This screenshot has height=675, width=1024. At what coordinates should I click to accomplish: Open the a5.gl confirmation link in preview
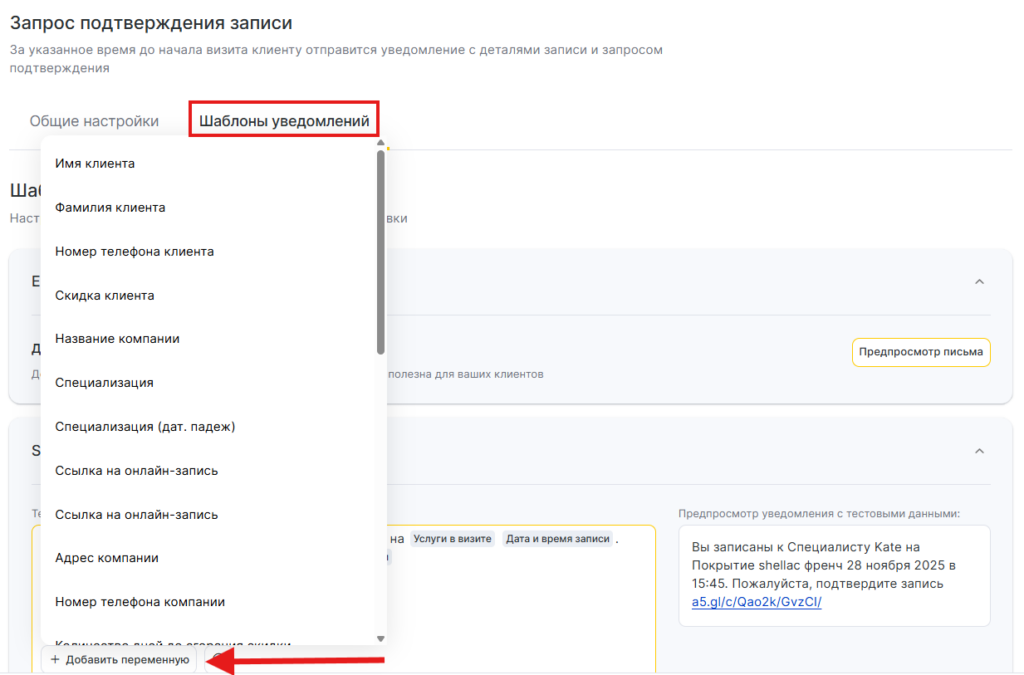point(756,602)
